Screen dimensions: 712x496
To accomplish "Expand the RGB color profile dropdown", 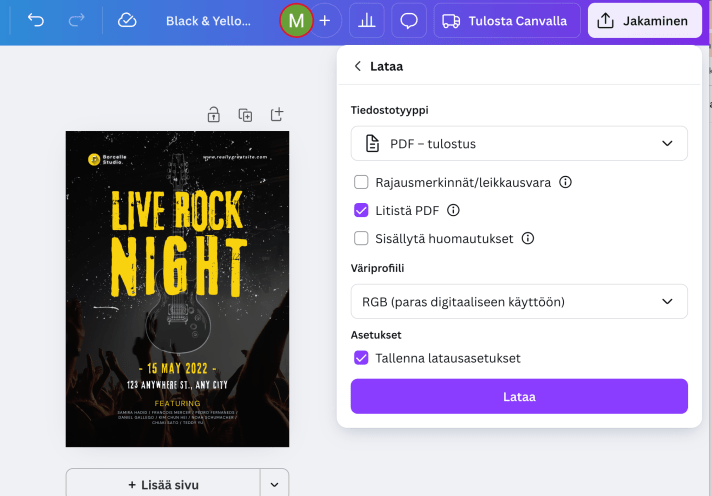I will 518,301.
